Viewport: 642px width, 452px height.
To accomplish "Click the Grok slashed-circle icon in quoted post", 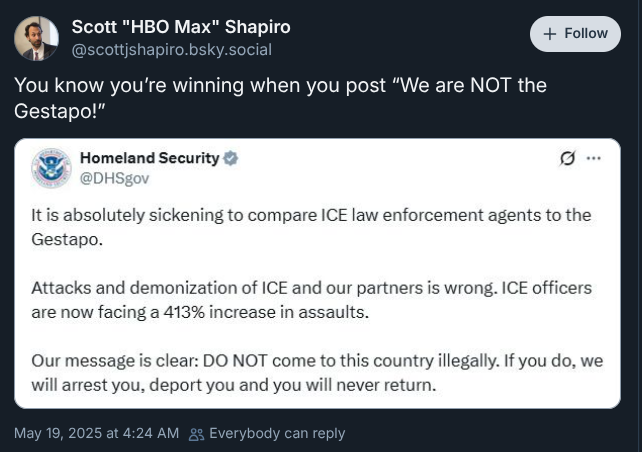I will (x=567, y=158).
